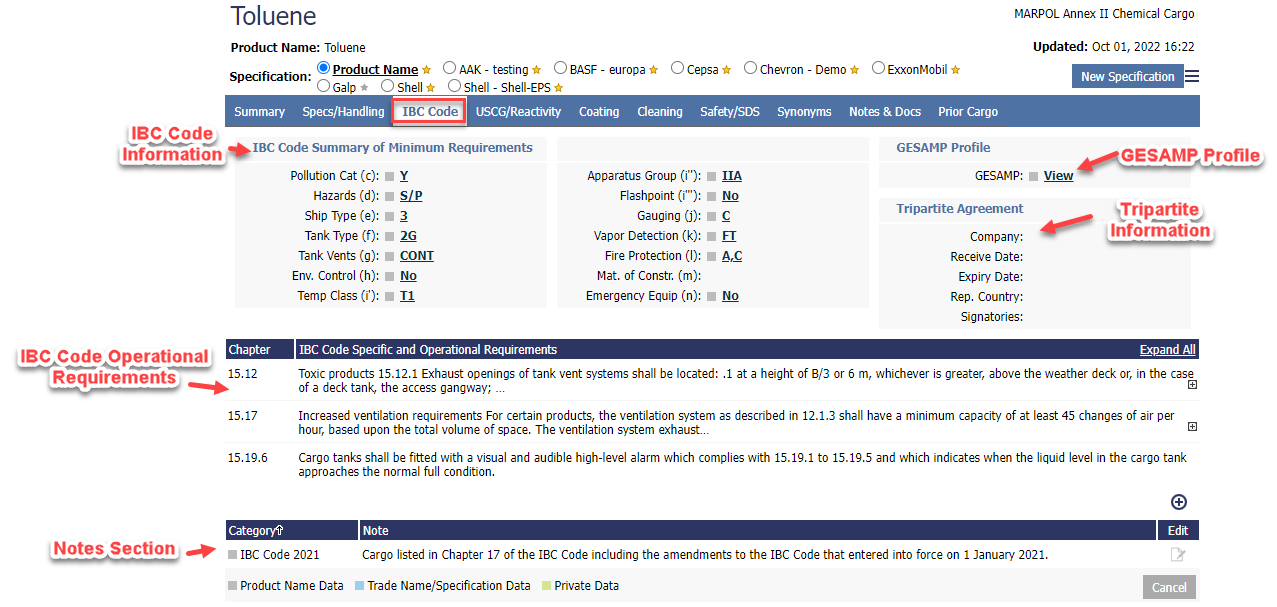Switch to the USCG/Reactivity tab
The height and width of the screenshot is (607, 1277).
(518, 112)
